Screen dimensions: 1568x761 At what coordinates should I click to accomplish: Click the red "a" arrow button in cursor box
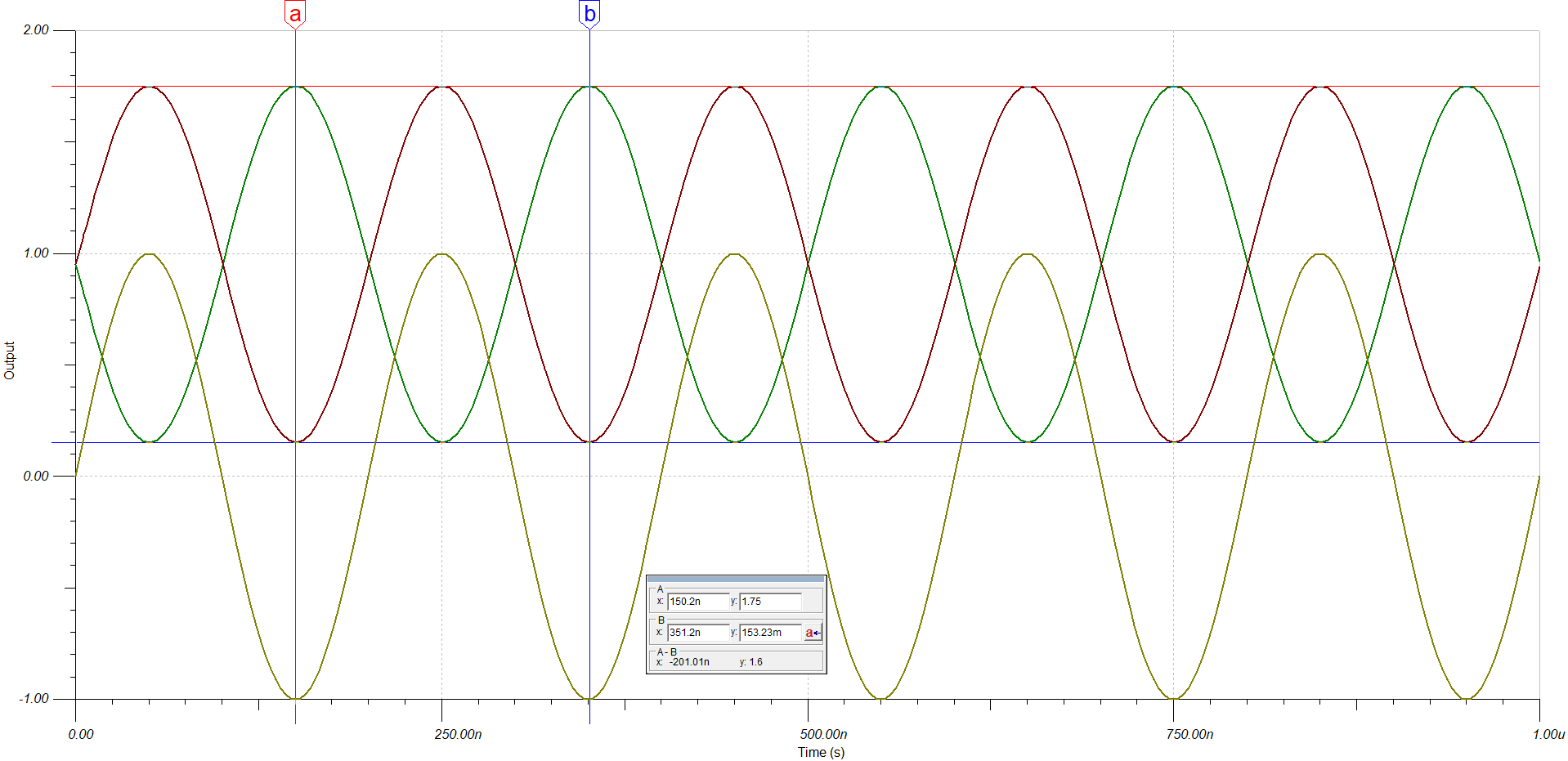pyautogui.click(x=811, y=632)
